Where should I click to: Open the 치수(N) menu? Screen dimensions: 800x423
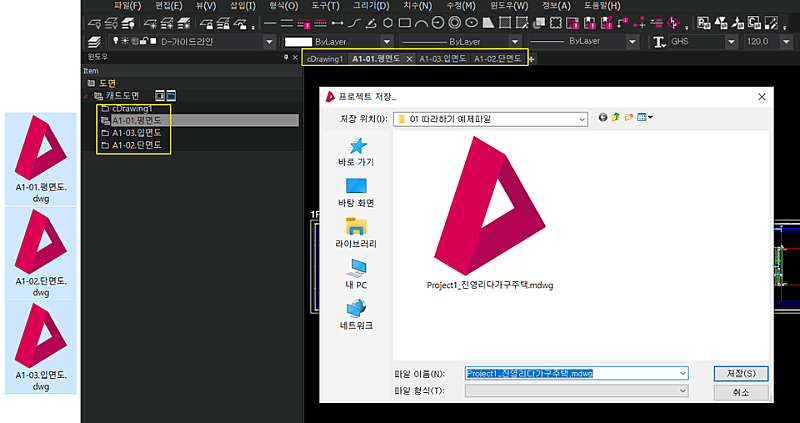pyautogui.click(x=417, y=6)
